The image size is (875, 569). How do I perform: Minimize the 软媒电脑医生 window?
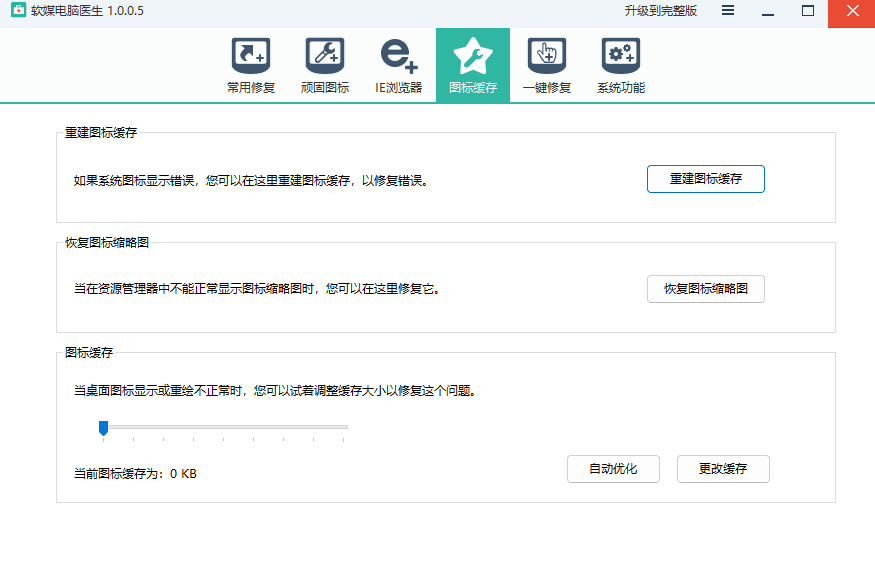click(x=768, y=11)
